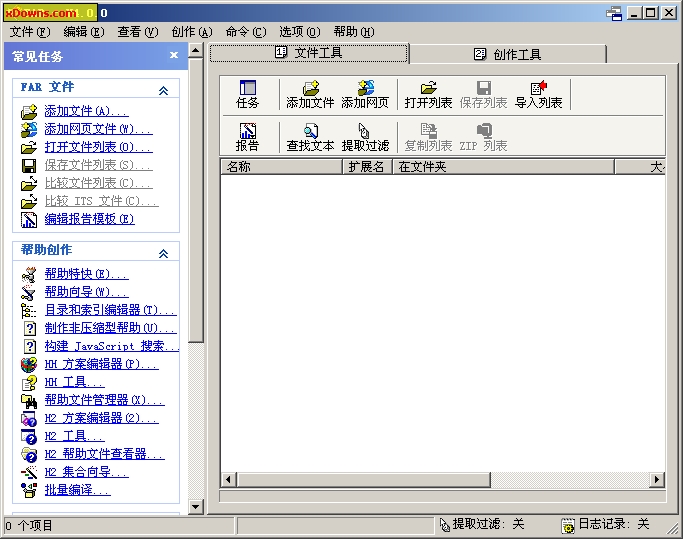Click the tree icon beside 目录和索引编辑器(T)...
The width and height of the screenshot is (683, 539).
click(x=29, y=310)
